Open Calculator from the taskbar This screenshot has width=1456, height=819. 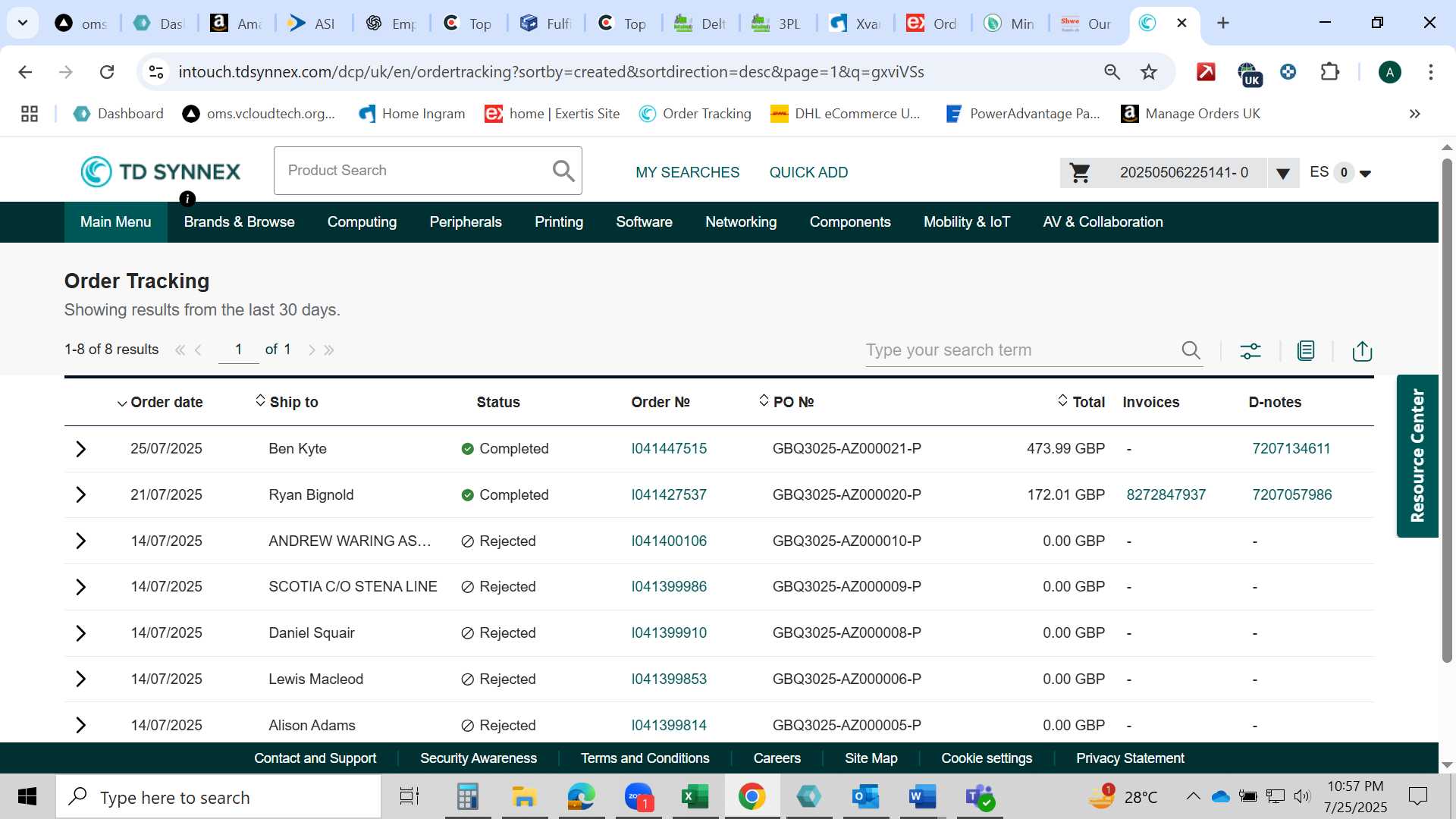pos(467,797)
